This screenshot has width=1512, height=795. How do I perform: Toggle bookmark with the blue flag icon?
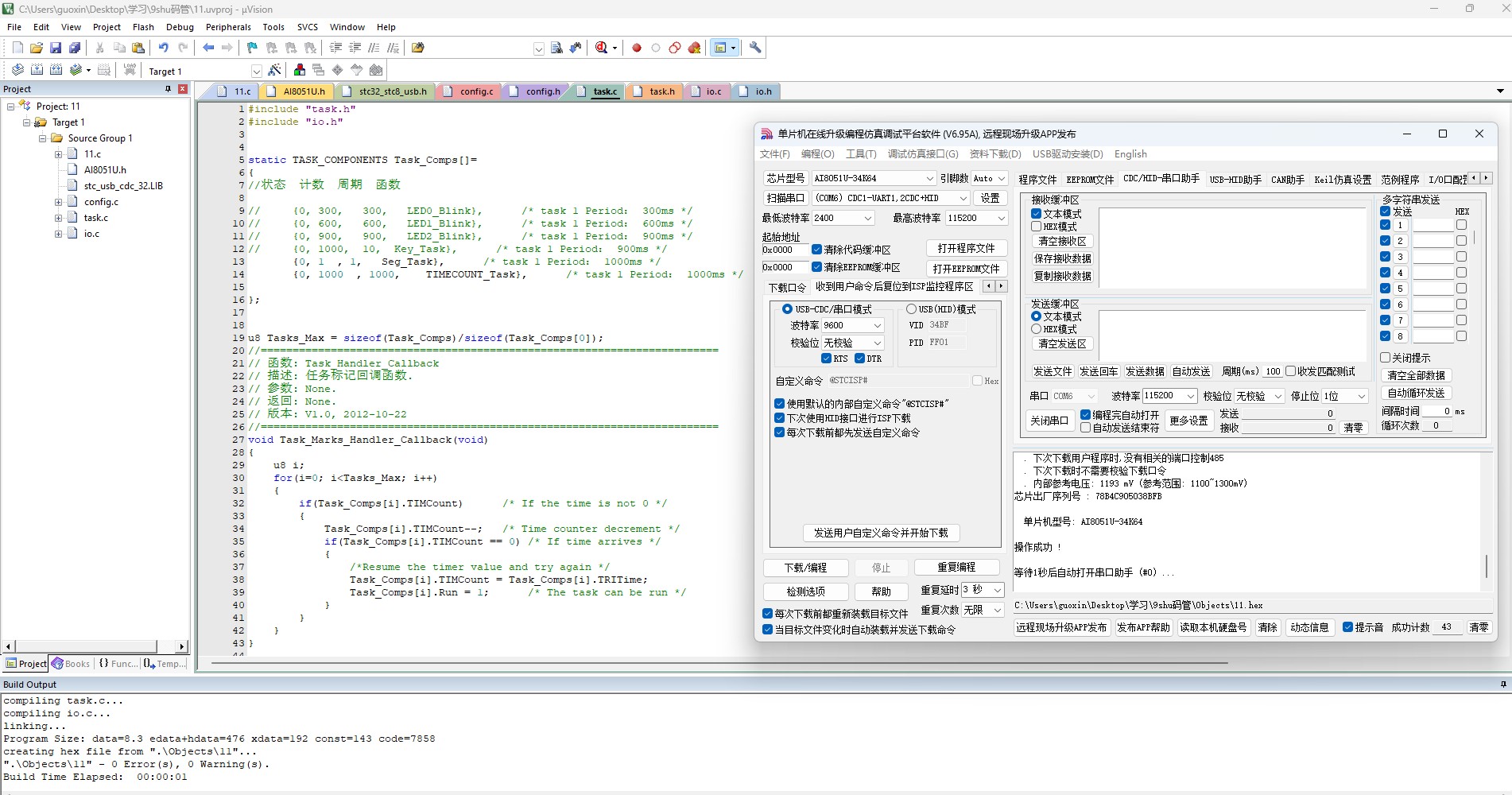pos(252,48)
